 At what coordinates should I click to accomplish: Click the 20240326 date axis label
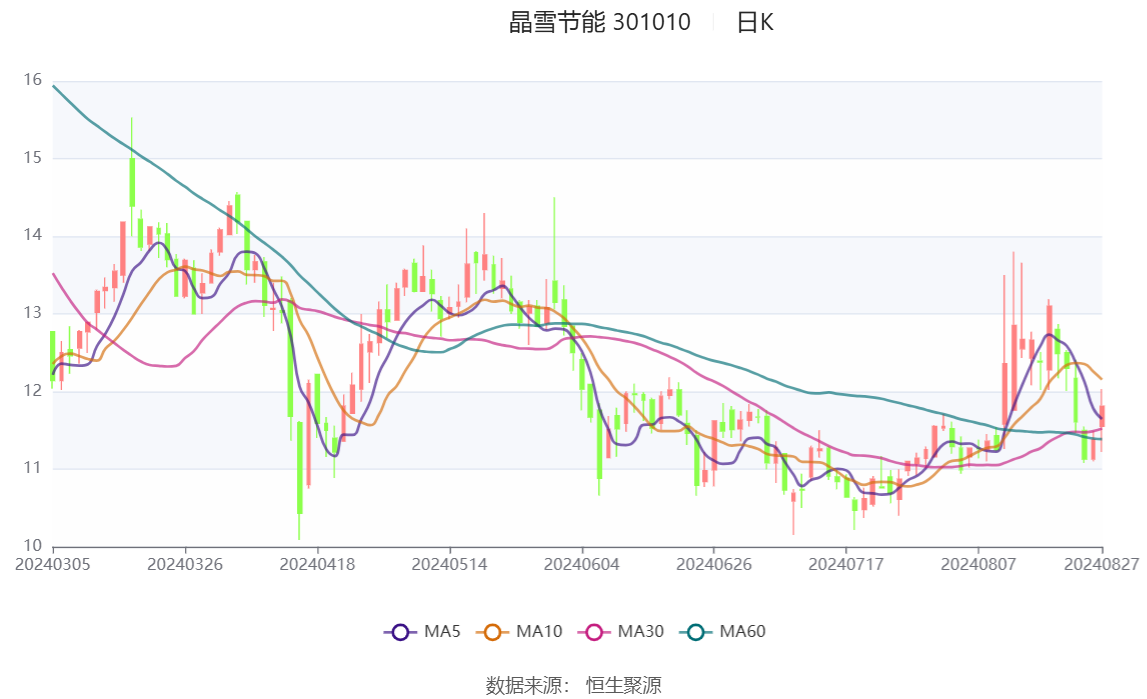pyautogui.click(x=185, y=564)
